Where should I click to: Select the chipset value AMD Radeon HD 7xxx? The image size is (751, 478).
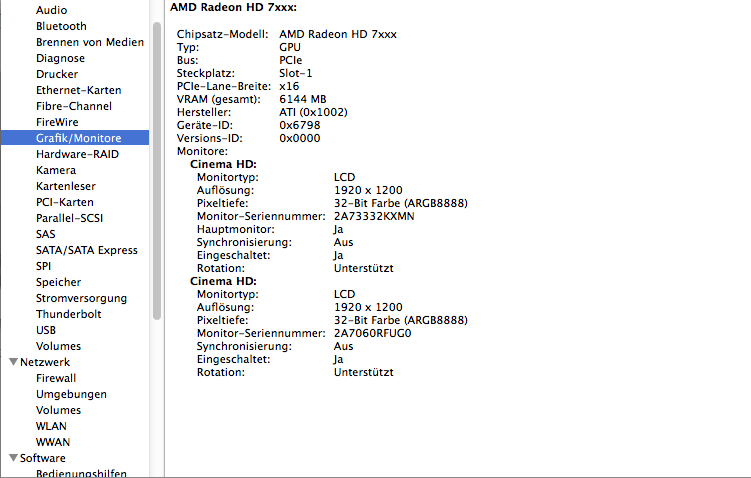tap(338, 34)
